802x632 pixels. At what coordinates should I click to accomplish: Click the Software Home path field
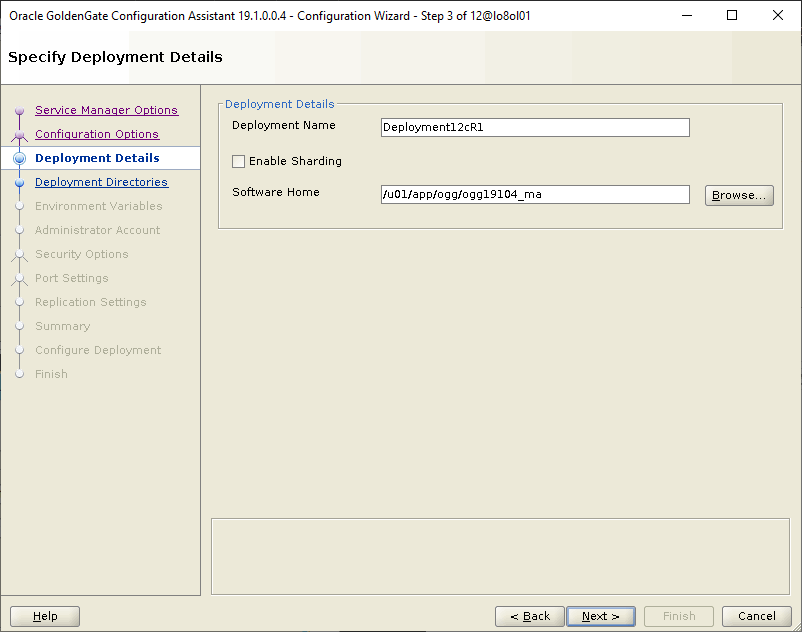tap(535, 194)
